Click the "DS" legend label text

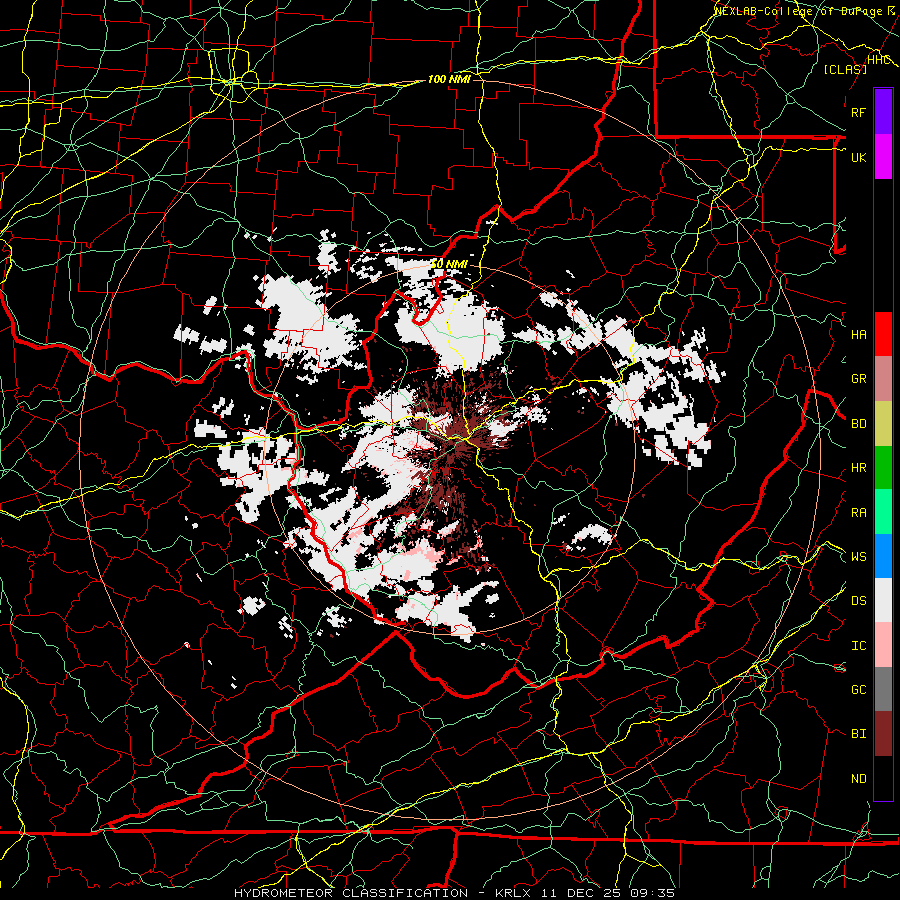pyautogui.click(x=858, y=601)
